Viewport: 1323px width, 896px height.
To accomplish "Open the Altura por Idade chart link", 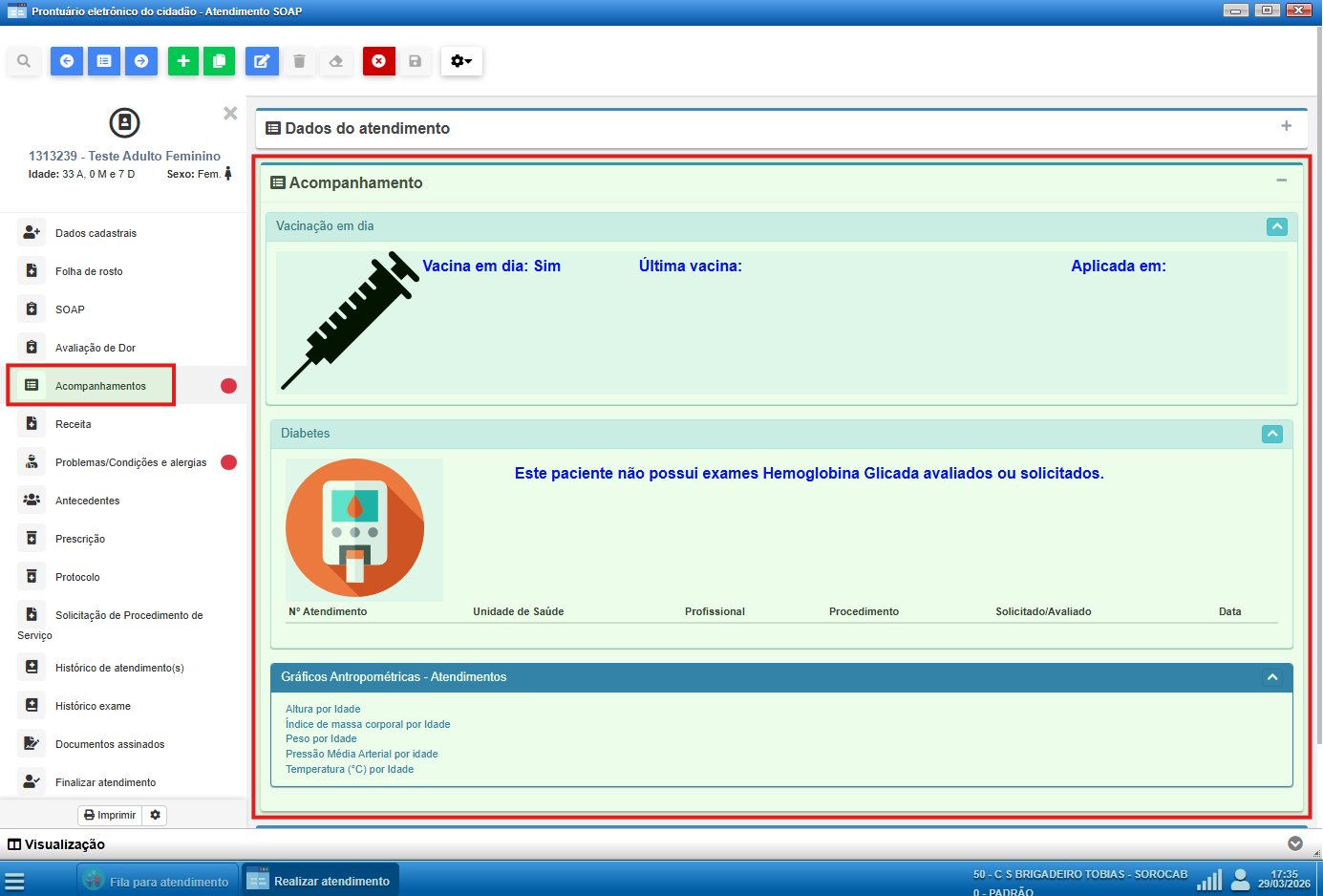I will 323,709.
